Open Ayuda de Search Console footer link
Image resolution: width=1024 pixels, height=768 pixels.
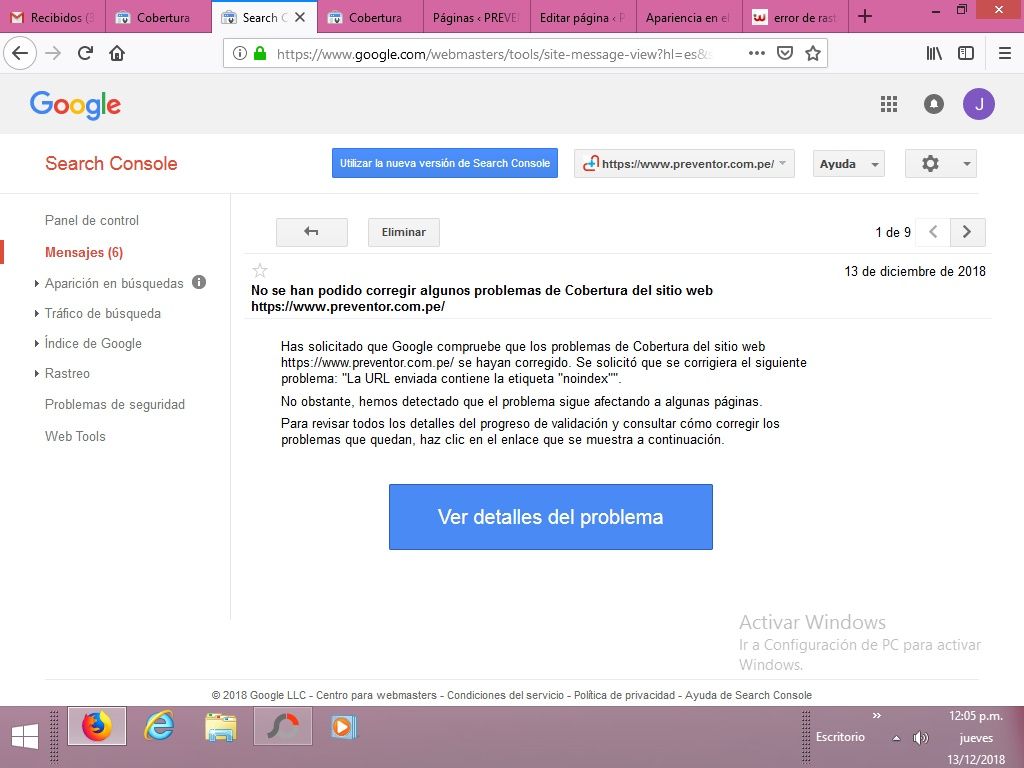click(748, 696)
